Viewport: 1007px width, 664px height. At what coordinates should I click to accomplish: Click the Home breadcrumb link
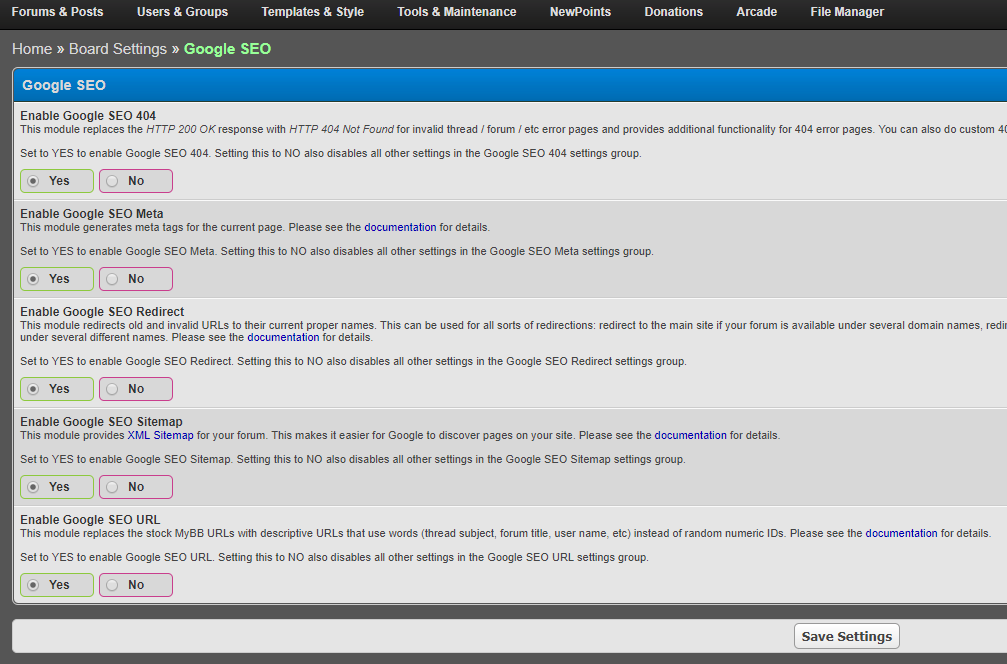[x=32, y=49]
